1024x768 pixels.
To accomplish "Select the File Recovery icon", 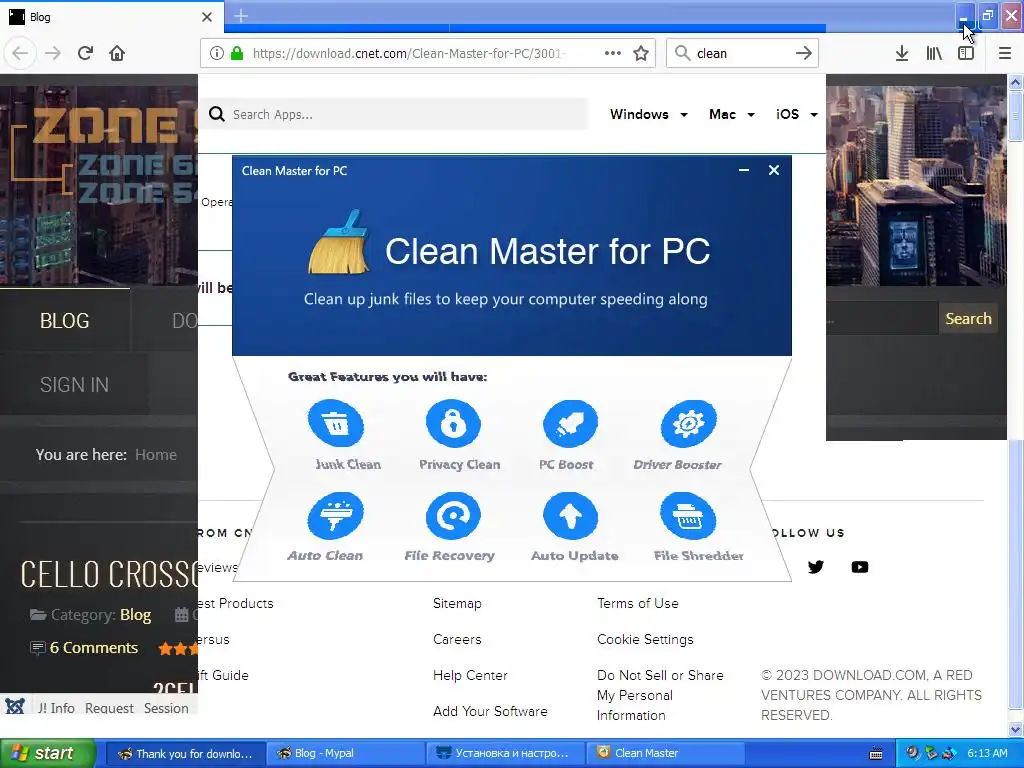I will (453, 516).
